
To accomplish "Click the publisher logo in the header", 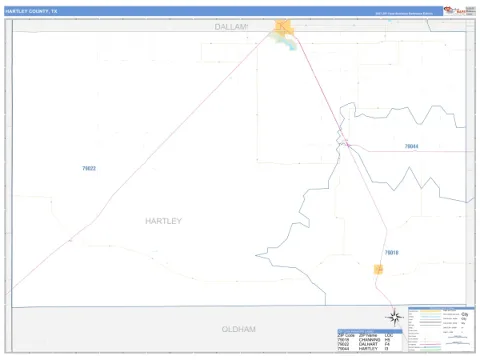I will [459, 11].
